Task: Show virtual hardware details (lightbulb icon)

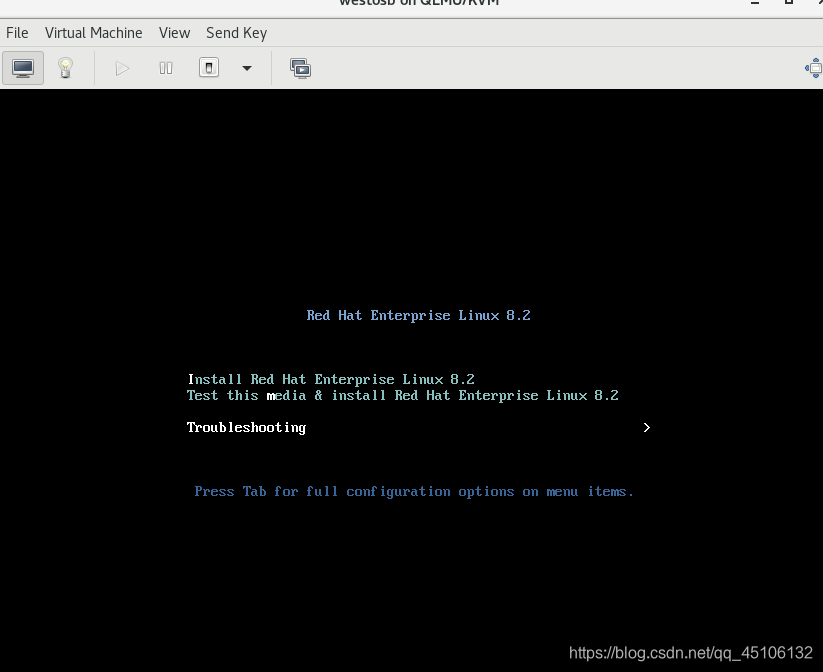Action: [x=65, y=68]
